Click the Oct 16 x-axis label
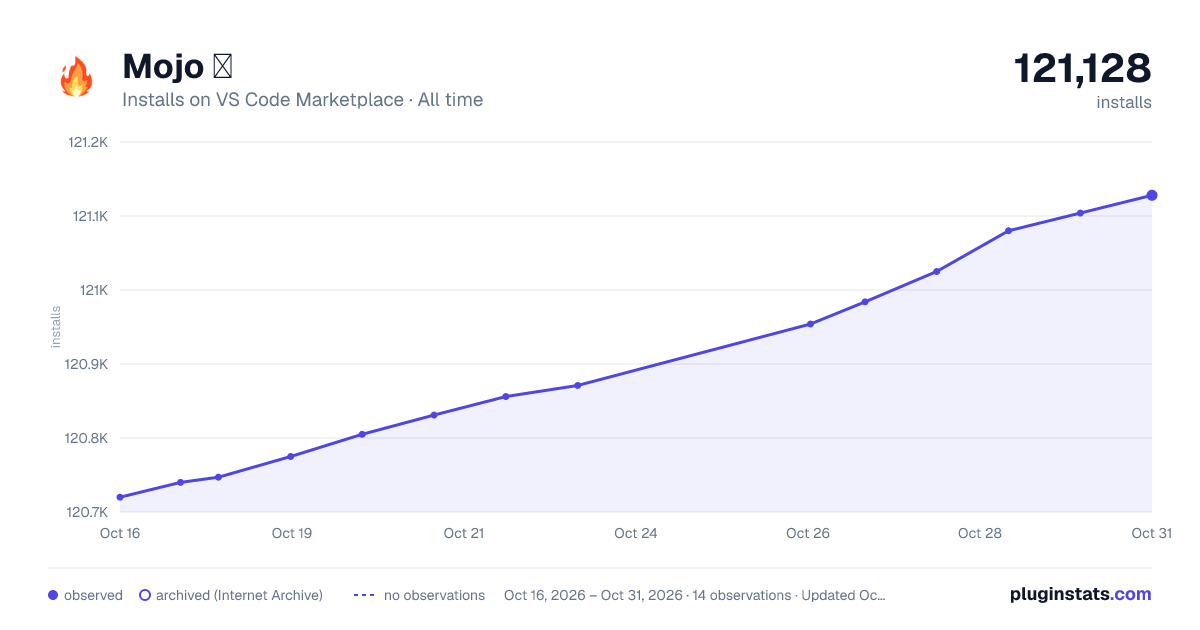 tap(120, 533)
